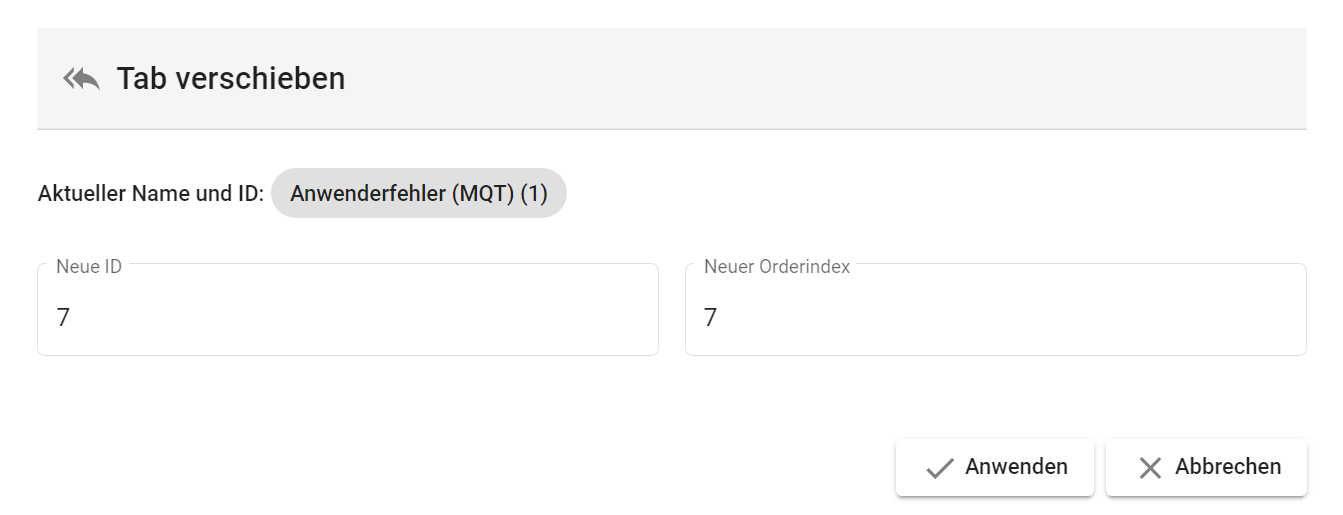Click the divider line below the dialog header
The width and height of the screenshot is (1343, 515).
coord(672,129)
